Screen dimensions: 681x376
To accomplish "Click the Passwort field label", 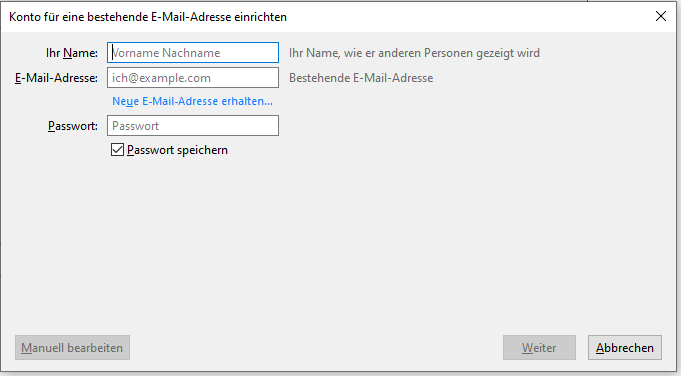I will point(73,126).
